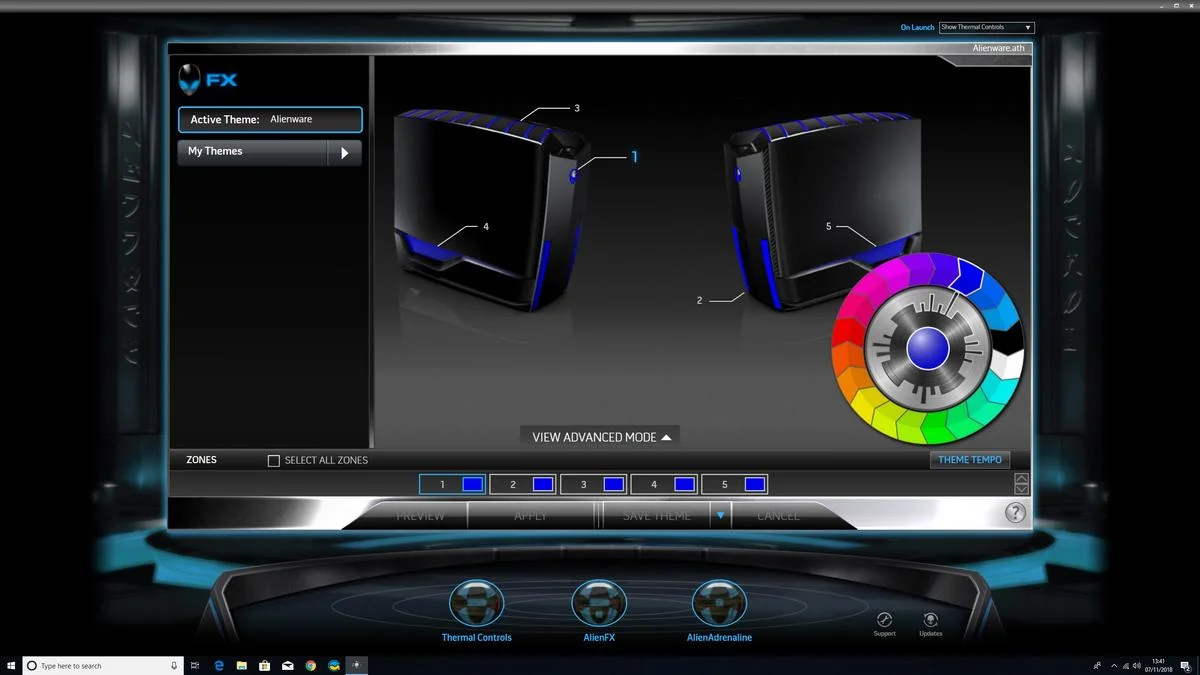Open the Thermal Controls module

point(477,603)
